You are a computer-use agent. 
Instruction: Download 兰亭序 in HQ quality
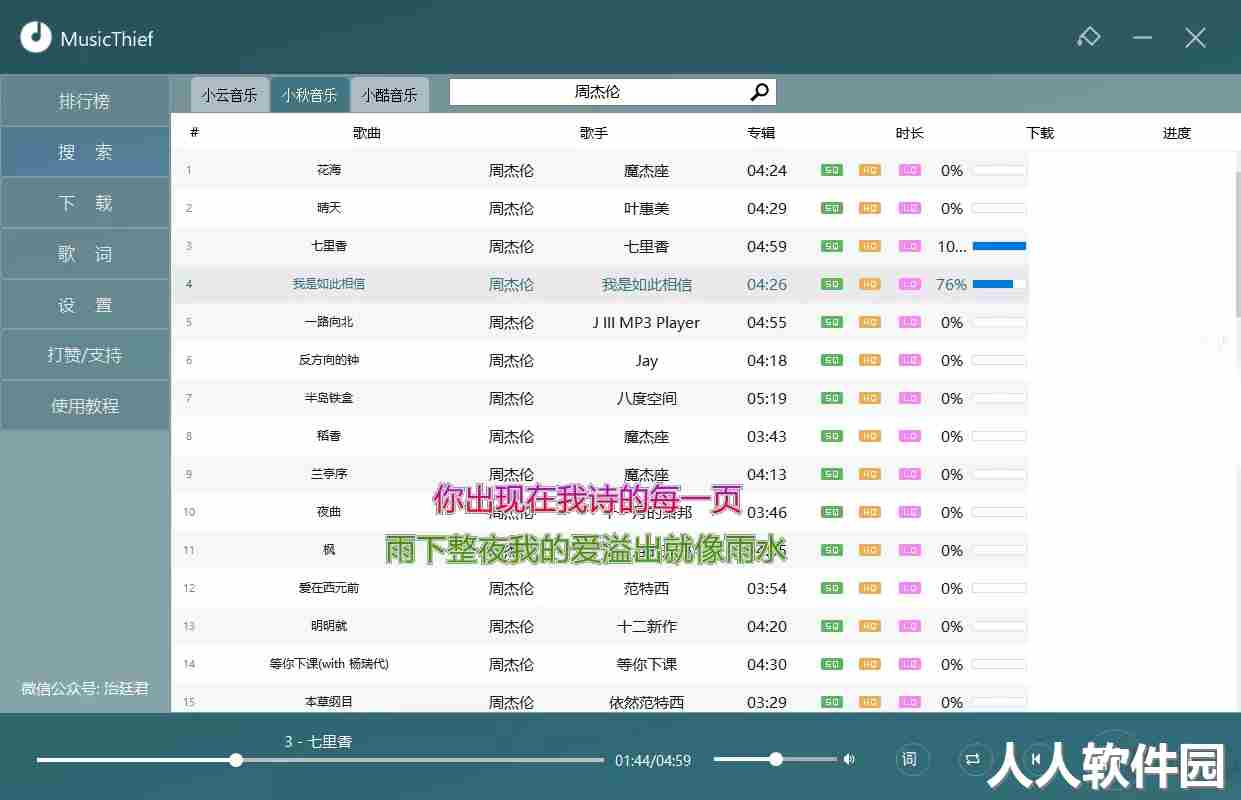[x=870, y=474]
